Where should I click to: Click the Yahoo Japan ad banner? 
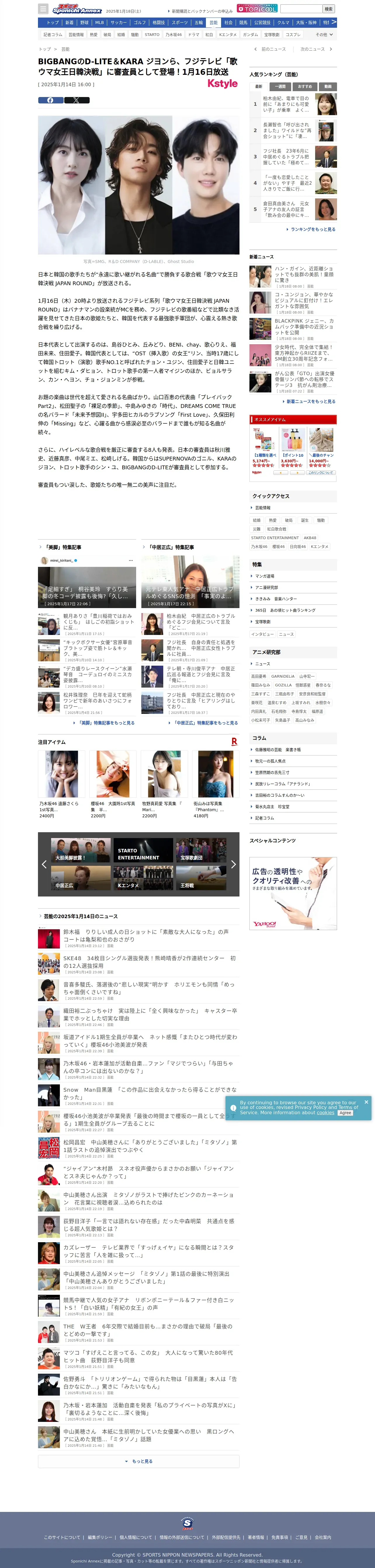[293, 893]
